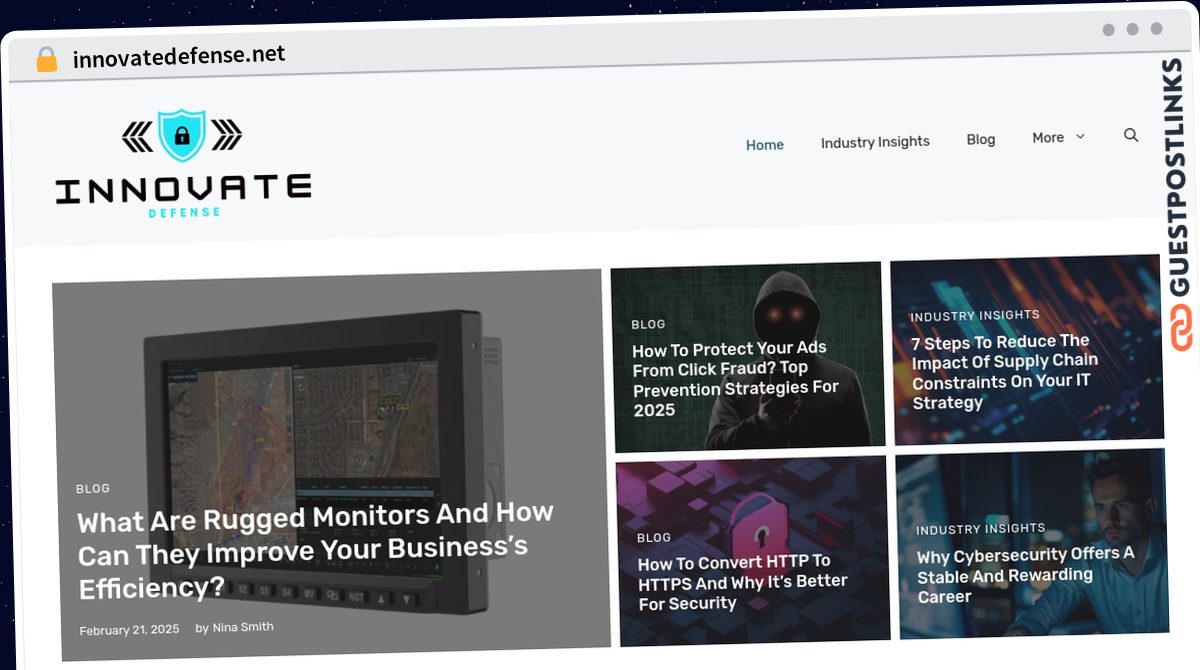This screenshot has width=1200, height=670.
Task: Click the hooded hacker thumbnail image
Action: [747, 355]
